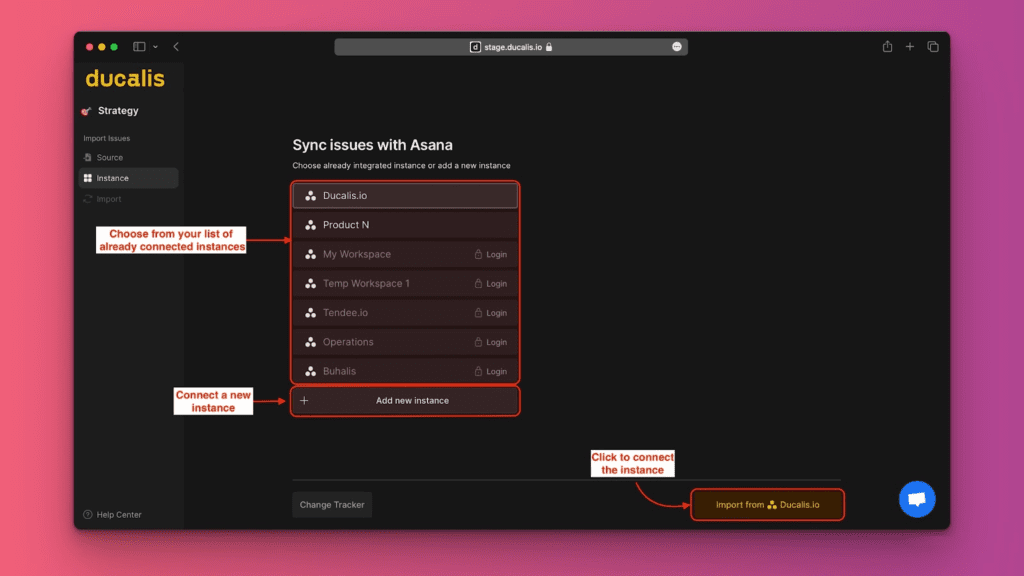Open the Help Center link
1024x576 pixels.
click(x=118, y=515)
